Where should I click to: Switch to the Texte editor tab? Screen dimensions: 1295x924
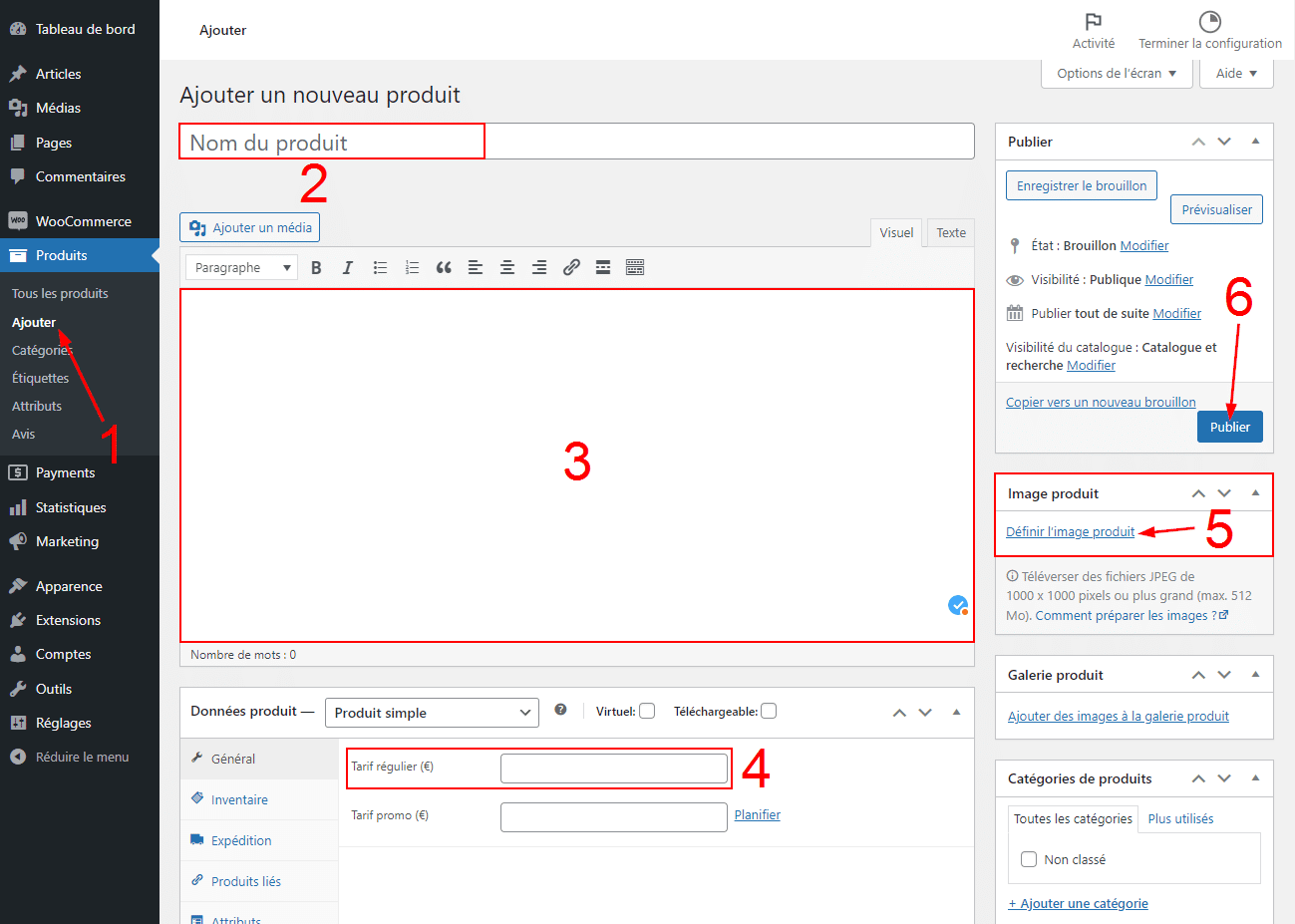pyautogui.click(x=950, y=232)
